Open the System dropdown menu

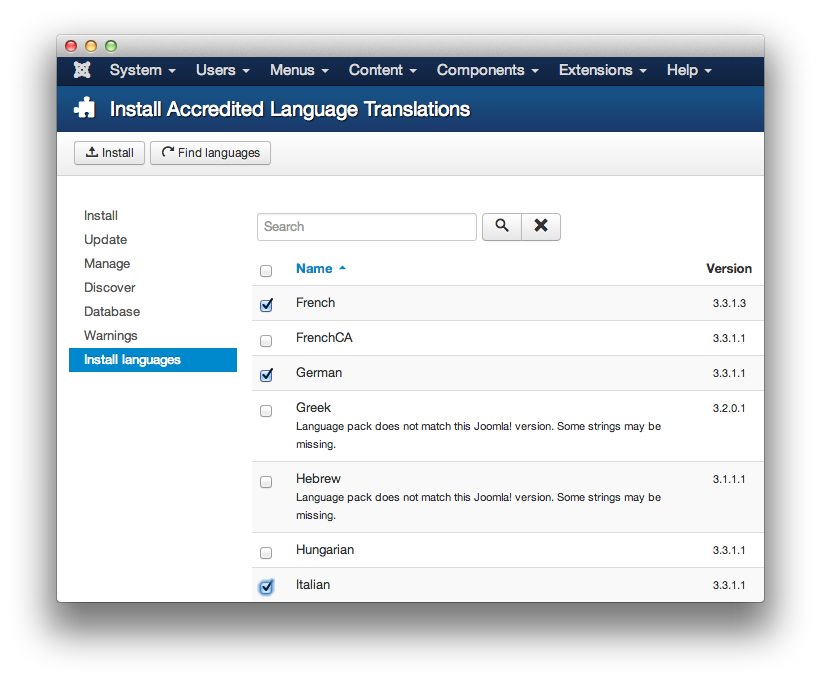click(x=141, y=70)
